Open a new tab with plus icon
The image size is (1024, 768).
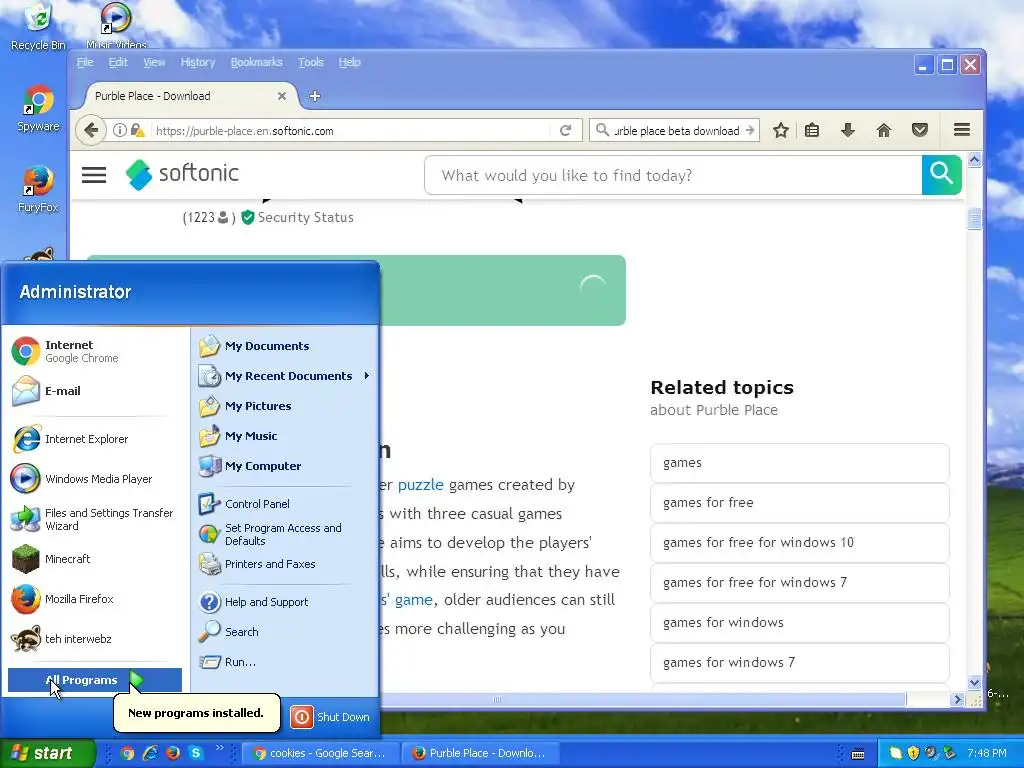315,96
